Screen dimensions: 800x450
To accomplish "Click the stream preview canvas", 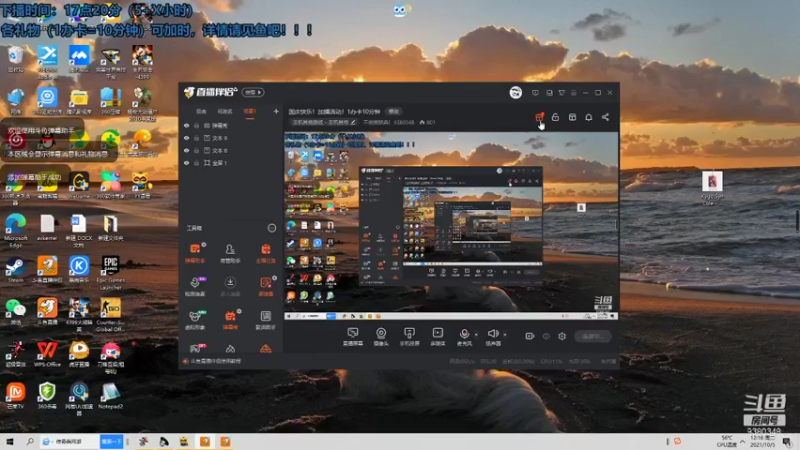I will 451,226.
